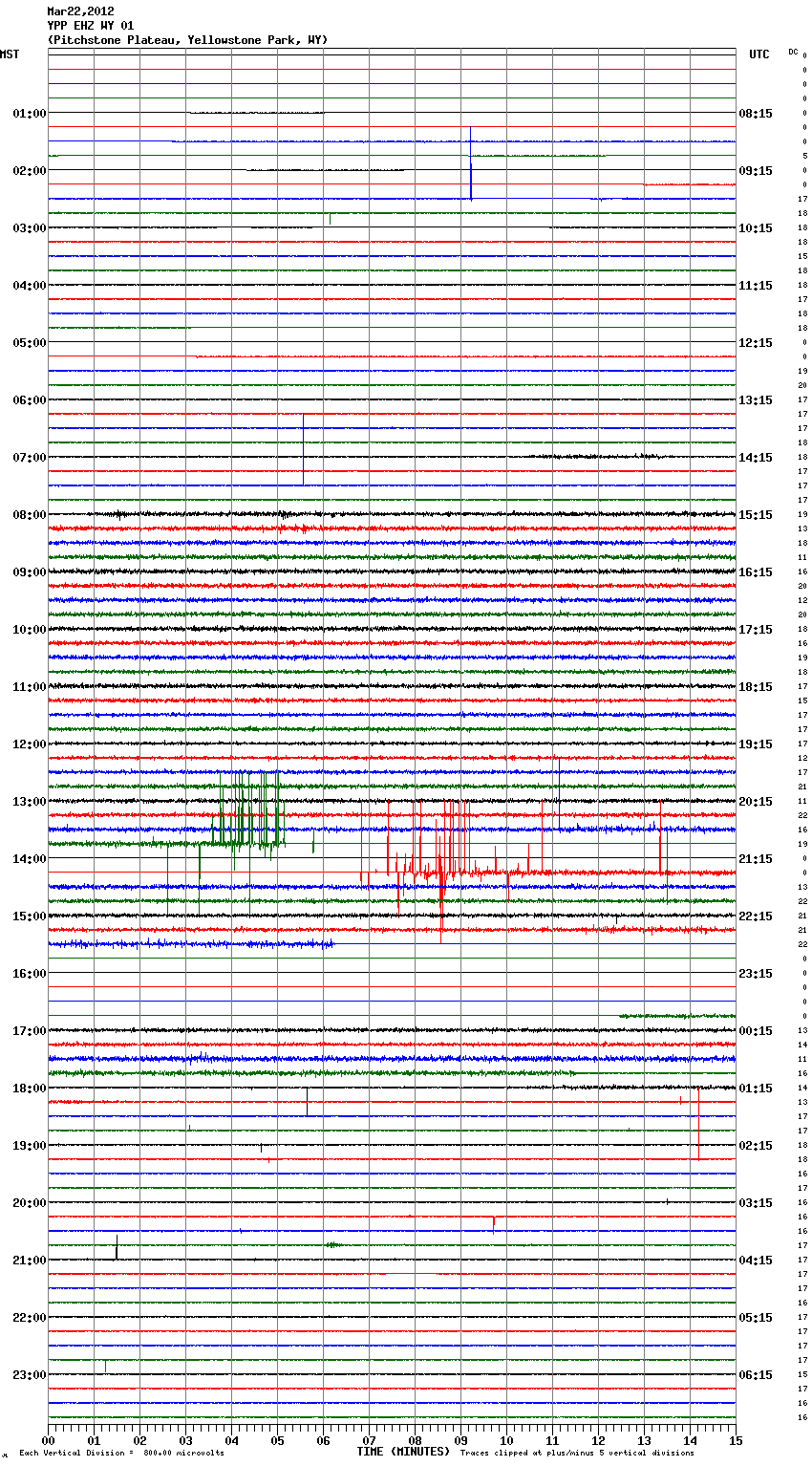Image resolution: width=812 pixels, height=1466 pixels.
Task: Click the traces clipped footer note
Action: (577, 1454)
